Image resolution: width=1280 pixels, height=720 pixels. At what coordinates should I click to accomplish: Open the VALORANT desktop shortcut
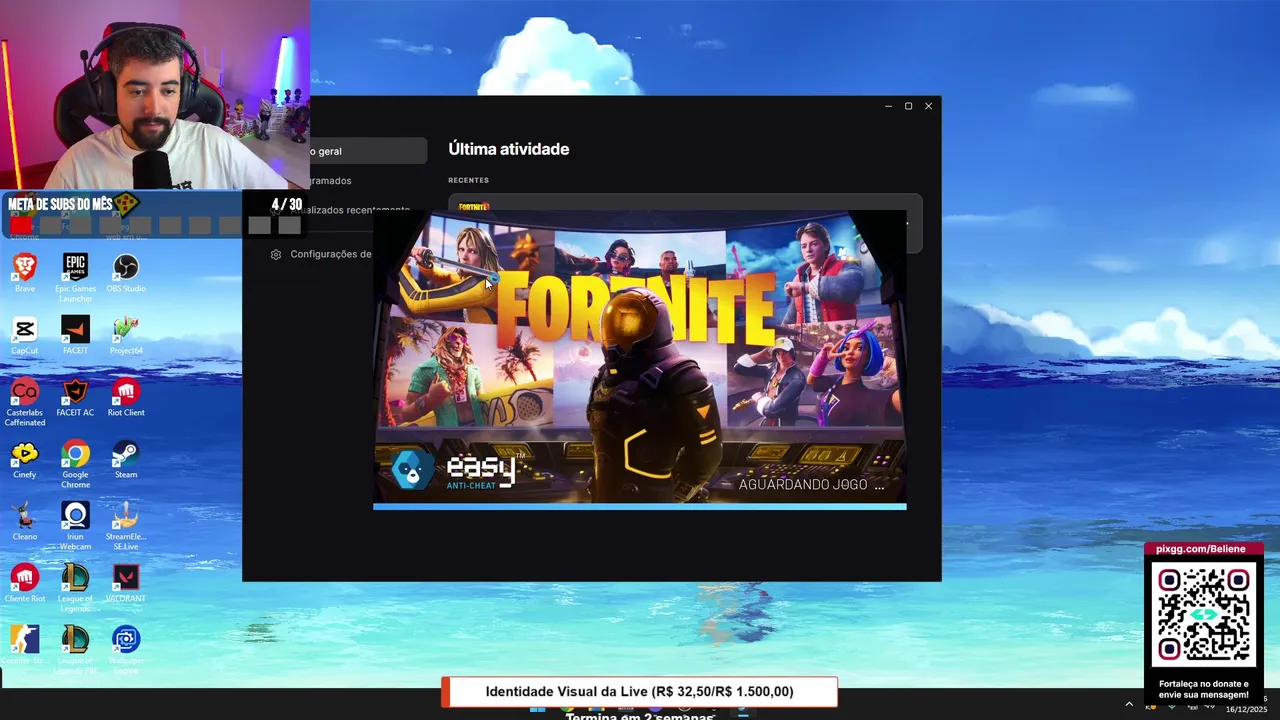click(x=126, y=583)
